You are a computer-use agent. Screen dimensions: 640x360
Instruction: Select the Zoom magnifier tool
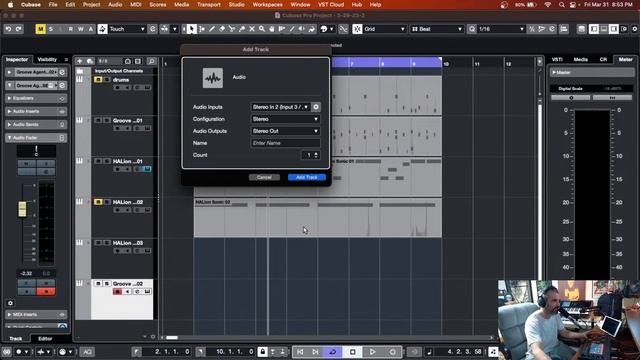[262, 29]
